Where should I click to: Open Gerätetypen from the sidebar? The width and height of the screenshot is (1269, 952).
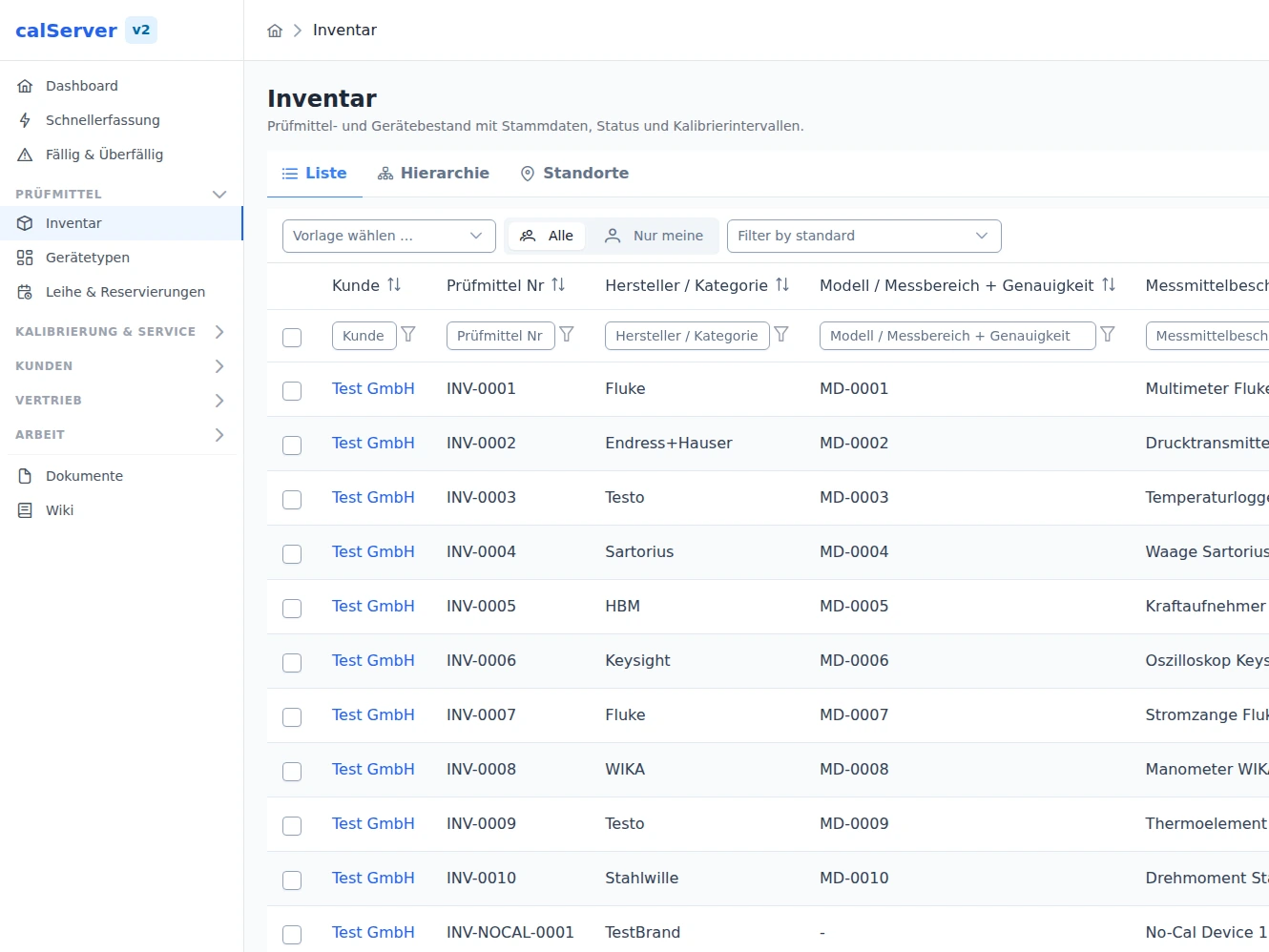point(121,258)
